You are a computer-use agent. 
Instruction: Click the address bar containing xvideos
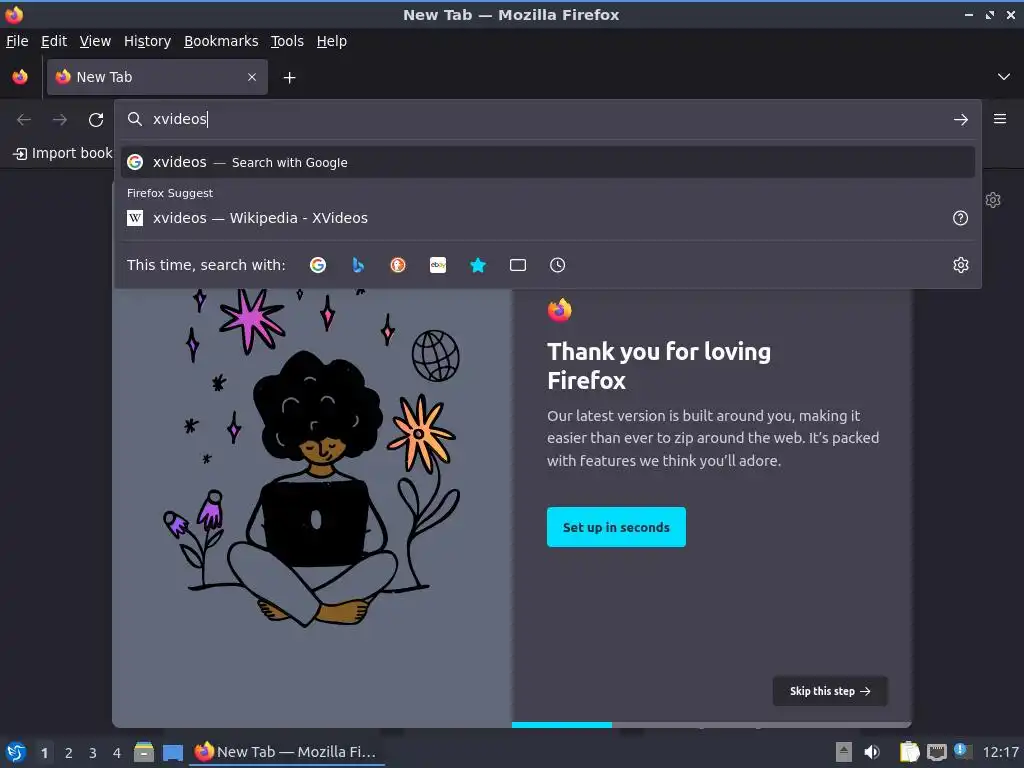[547, 119]
